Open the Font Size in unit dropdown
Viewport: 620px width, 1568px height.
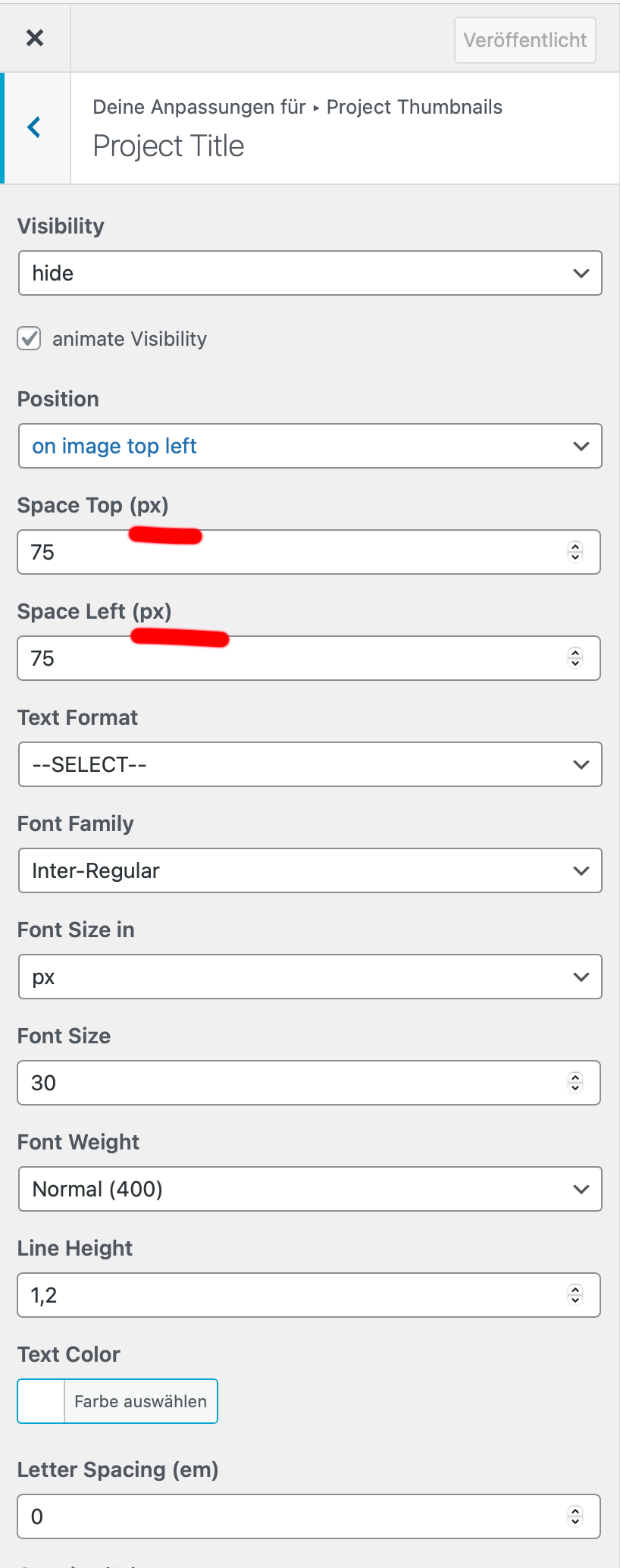tap(310, 977)
